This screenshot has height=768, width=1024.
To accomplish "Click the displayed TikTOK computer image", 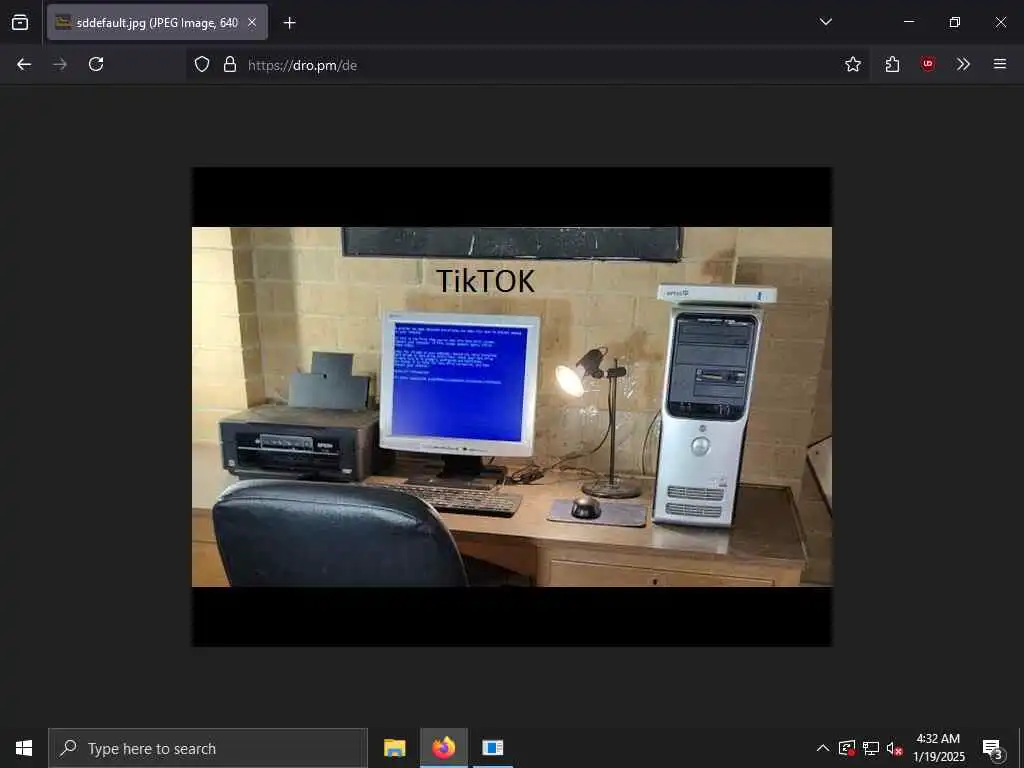I will coord(512,407).
